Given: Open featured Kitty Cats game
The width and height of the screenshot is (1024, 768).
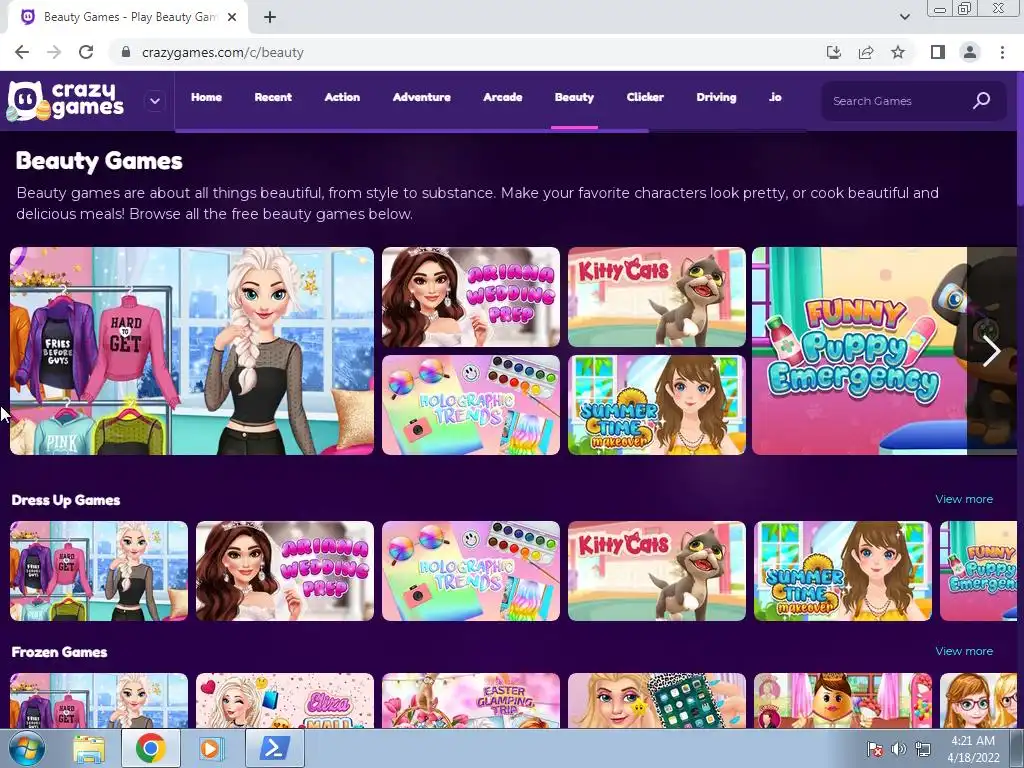Looking at the screenshot, I should (x=657, y=297).
